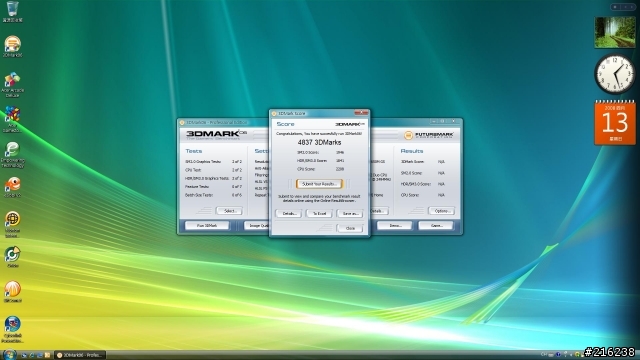Launch the 3DMark06 desktop shortcut
The height and width of the screenshot is (360, 640).
(12, 46)
